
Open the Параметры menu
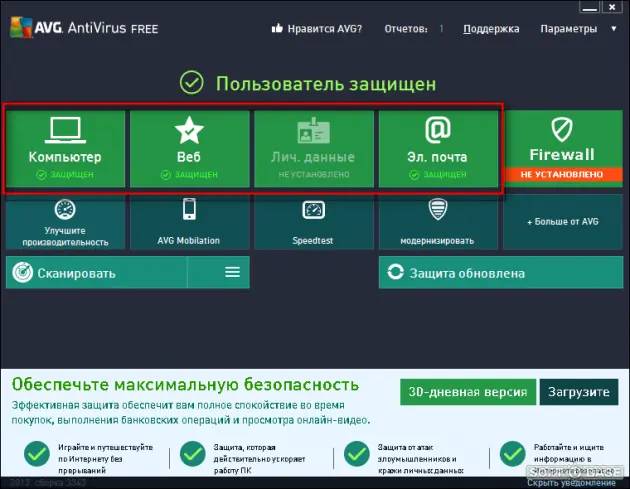569,29
